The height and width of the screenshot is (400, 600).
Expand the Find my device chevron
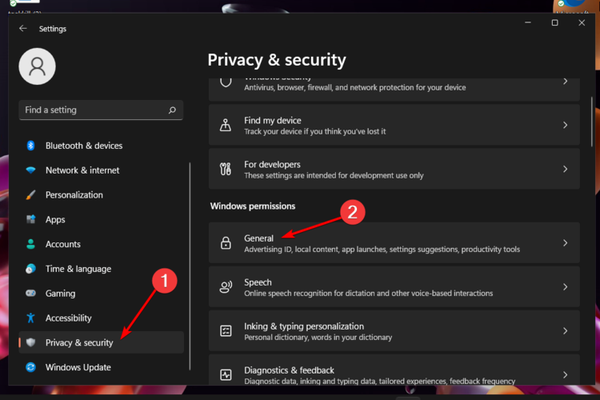click(565, 125)
